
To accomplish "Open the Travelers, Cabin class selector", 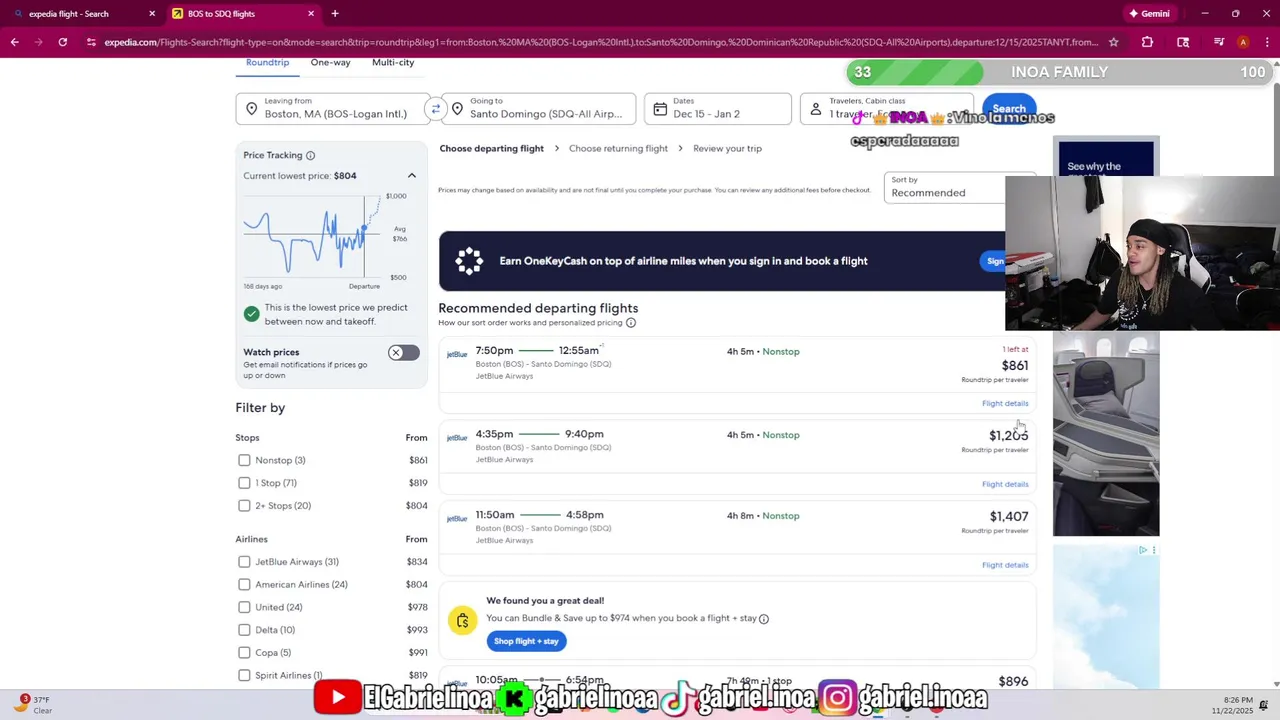I will [886, 109].
